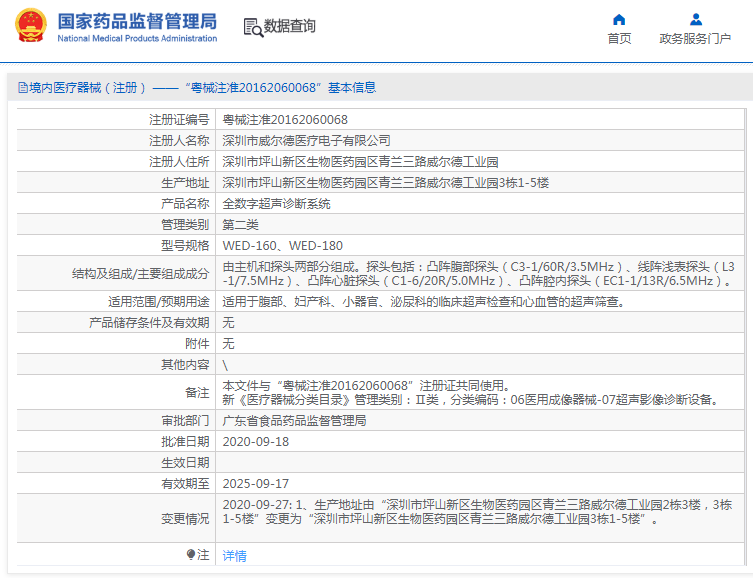753x578 pixels.
Task: Click 无 in the 附件 row
Action: 228,344
